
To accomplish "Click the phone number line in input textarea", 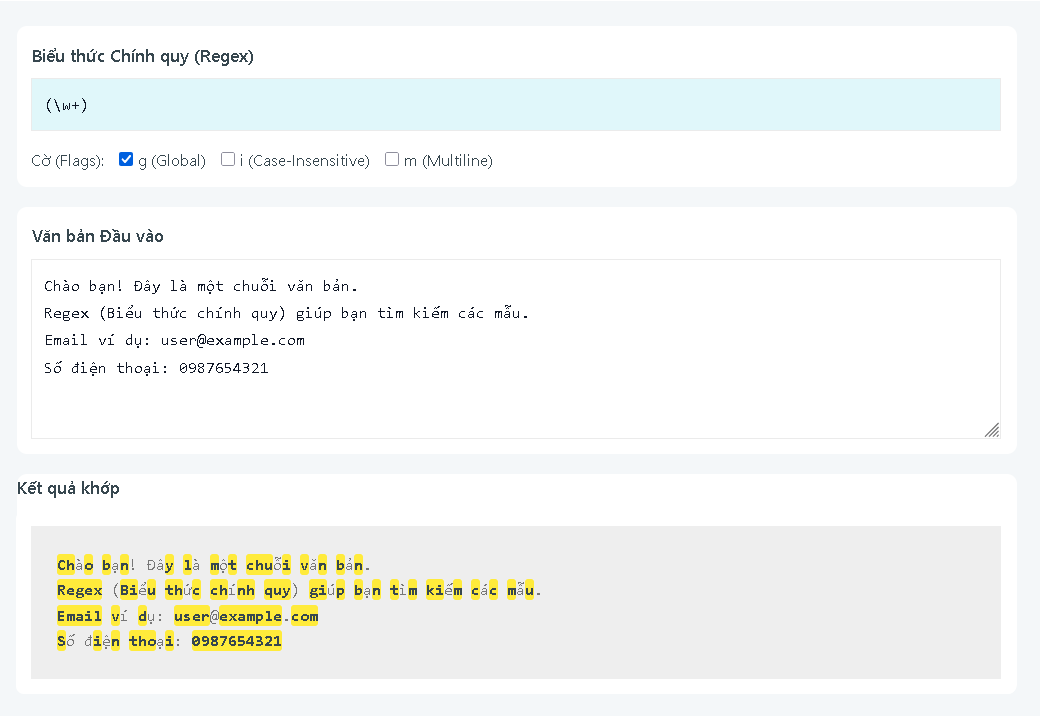I will click(156, 368).
